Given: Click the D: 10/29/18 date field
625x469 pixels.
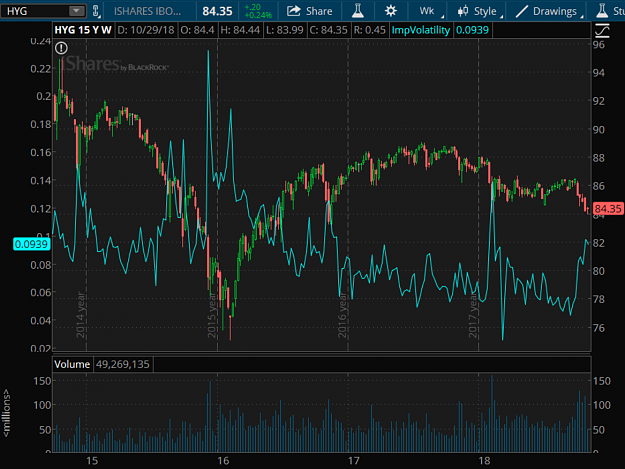Looking at the screenshot, I should coord(146,30).
